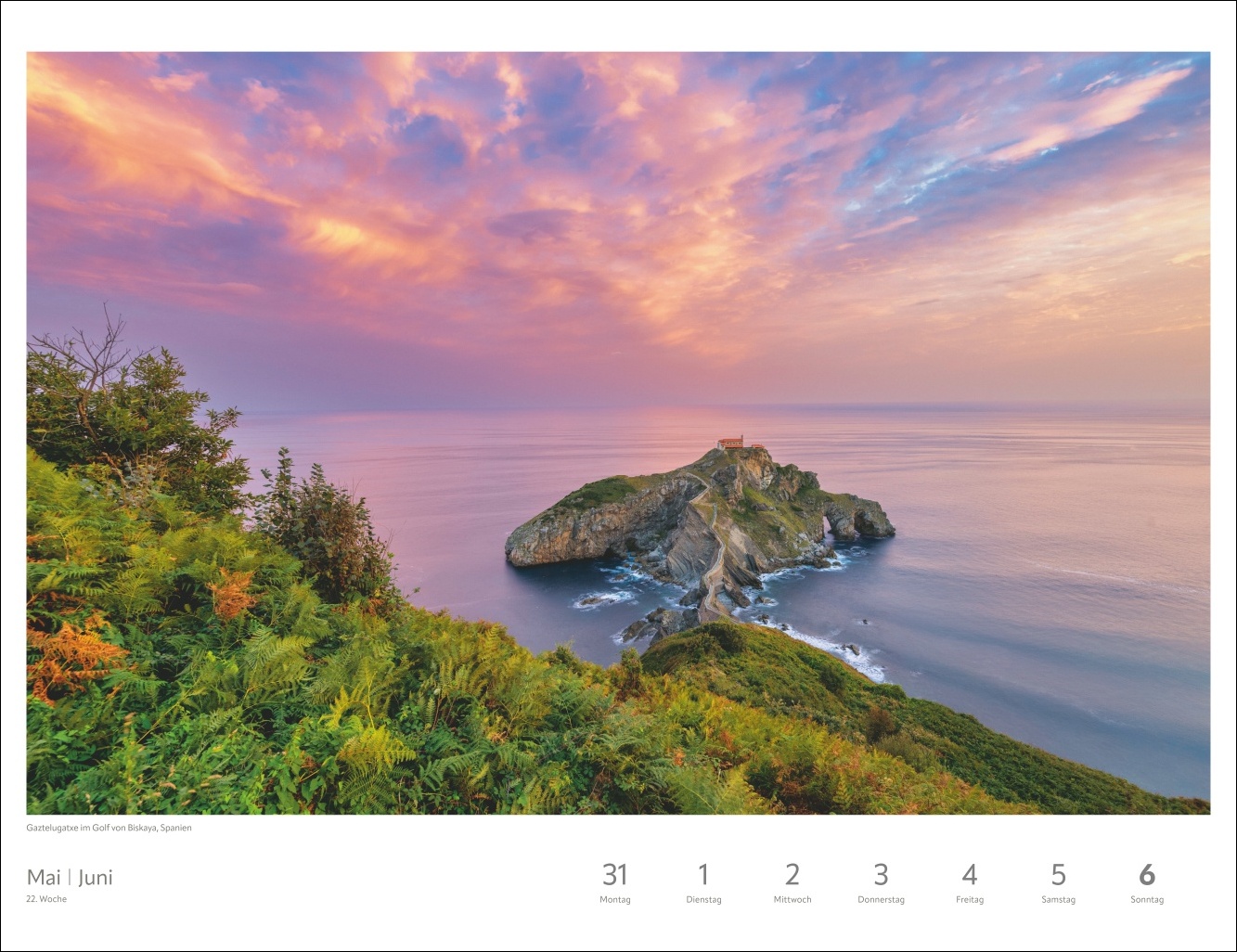Click the "Mittwoch" weekday label
The height and width of the screenshot is (952, 1237).
click(x=792, y=900)
